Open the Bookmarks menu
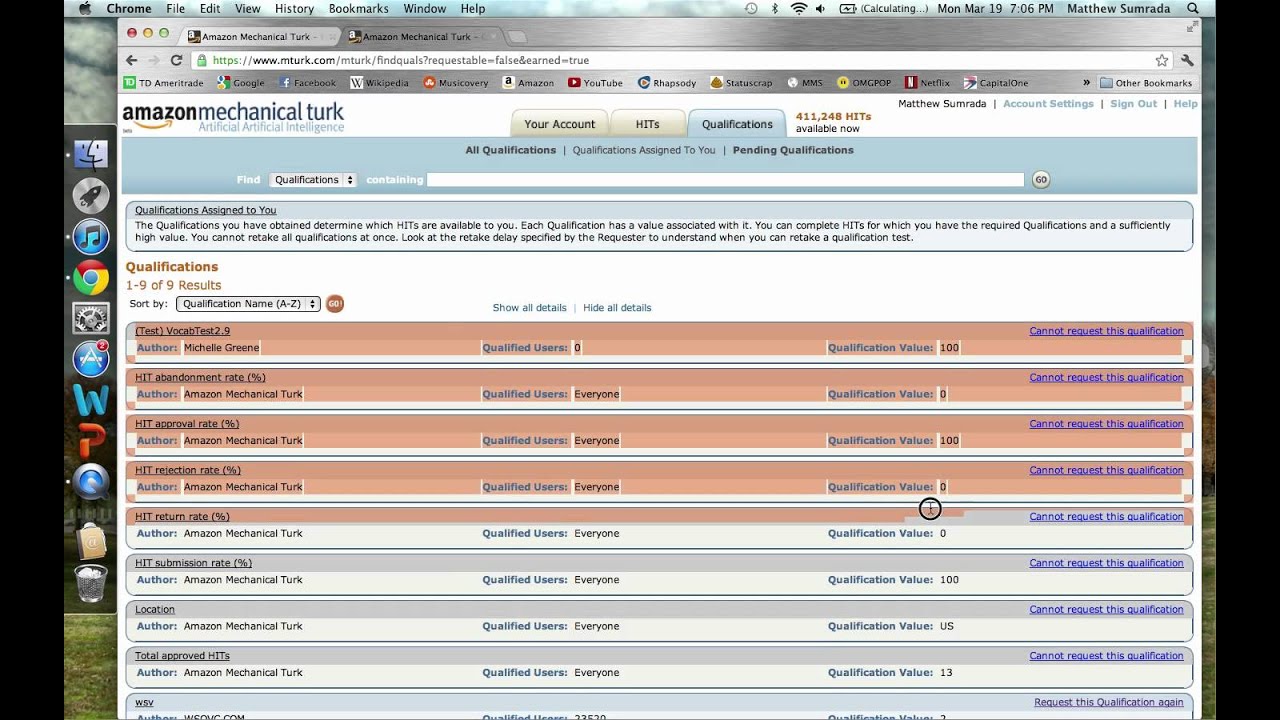The image size is (1280, 720). [x=358, y=8]
